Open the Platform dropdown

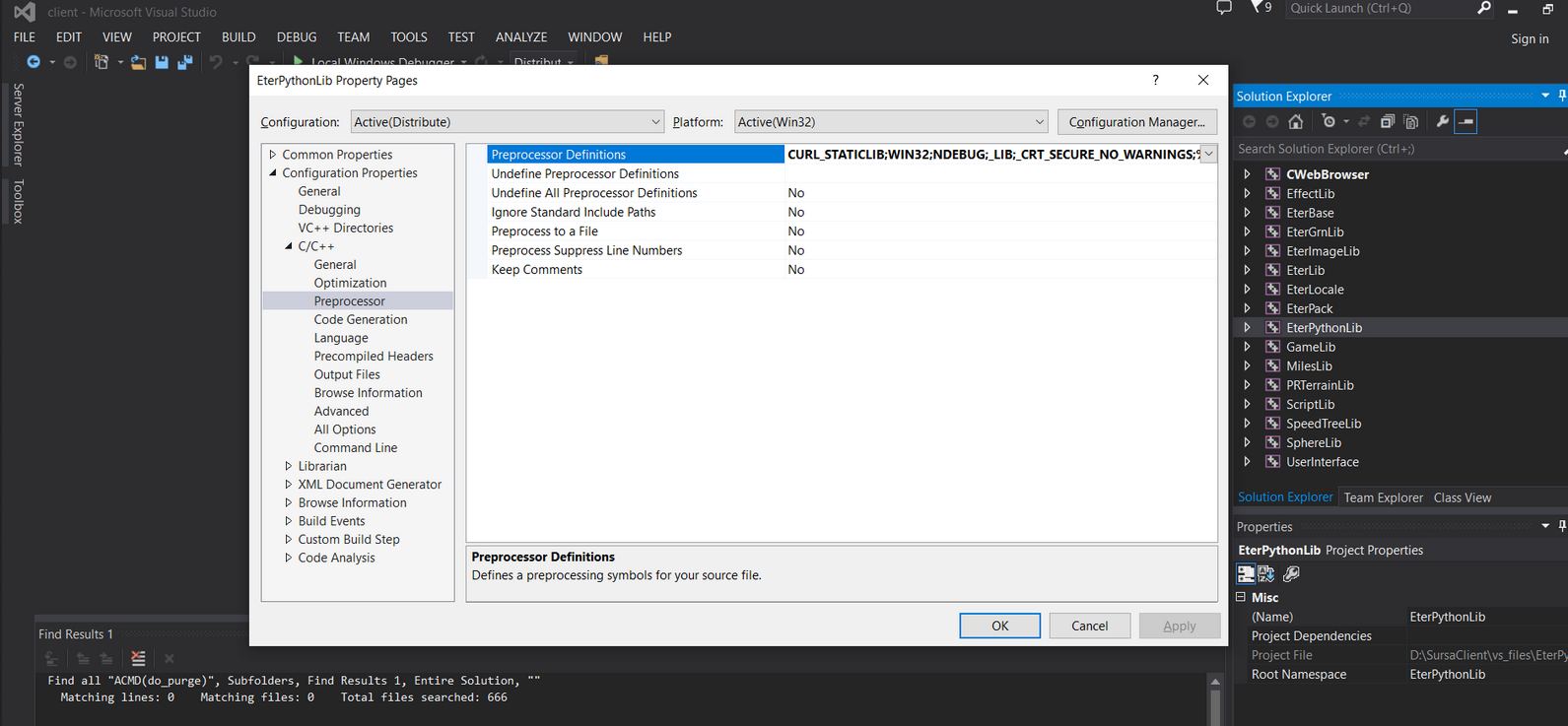tap(1039, 122)
